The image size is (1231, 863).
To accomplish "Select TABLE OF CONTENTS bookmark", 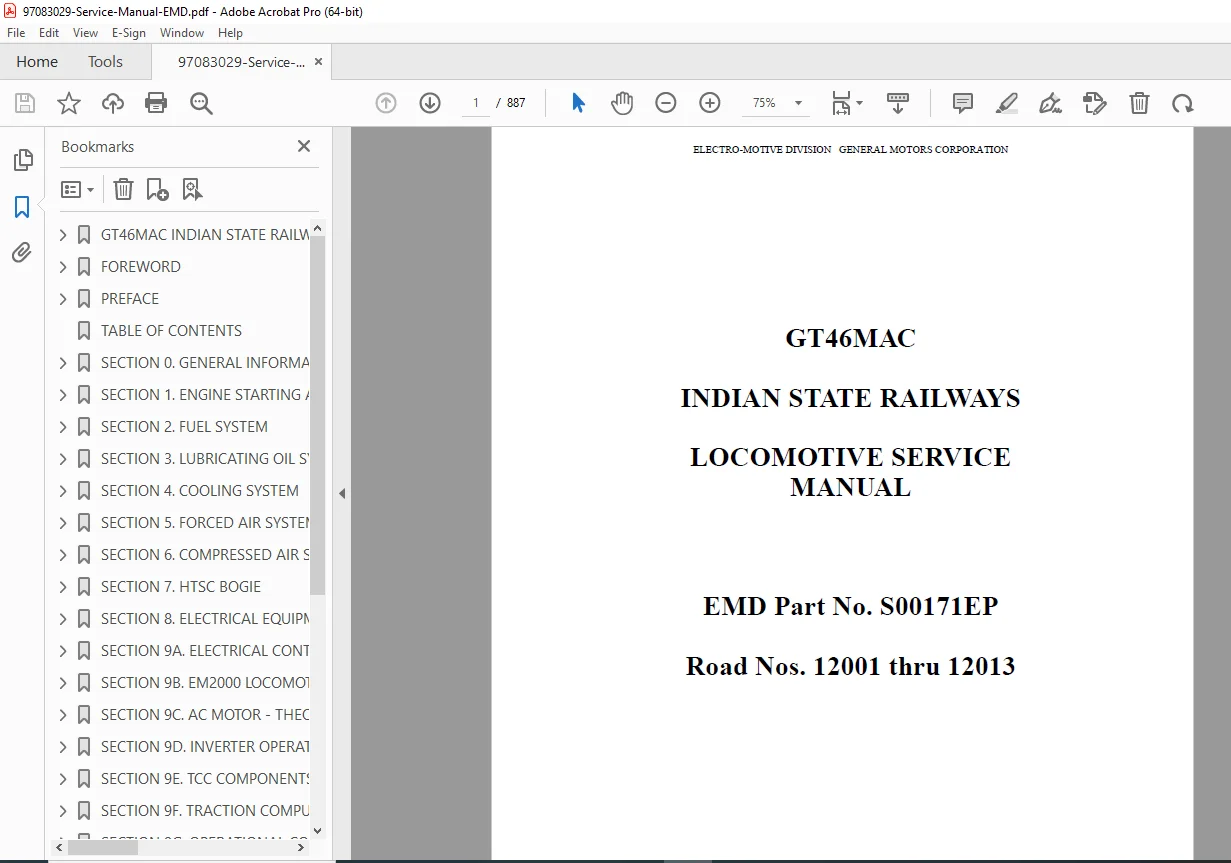I will [x=171, y=331].
